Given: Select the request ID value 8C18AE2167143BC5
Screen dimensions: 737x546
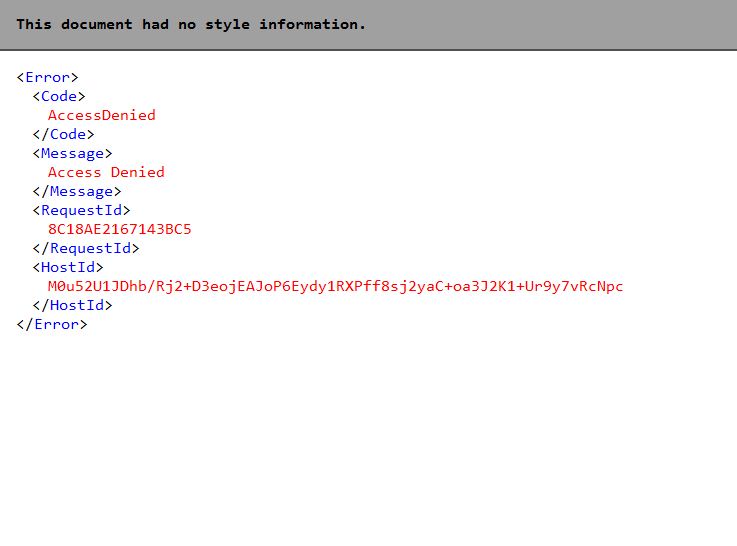Looking at the screenshot, I should 119,229.
